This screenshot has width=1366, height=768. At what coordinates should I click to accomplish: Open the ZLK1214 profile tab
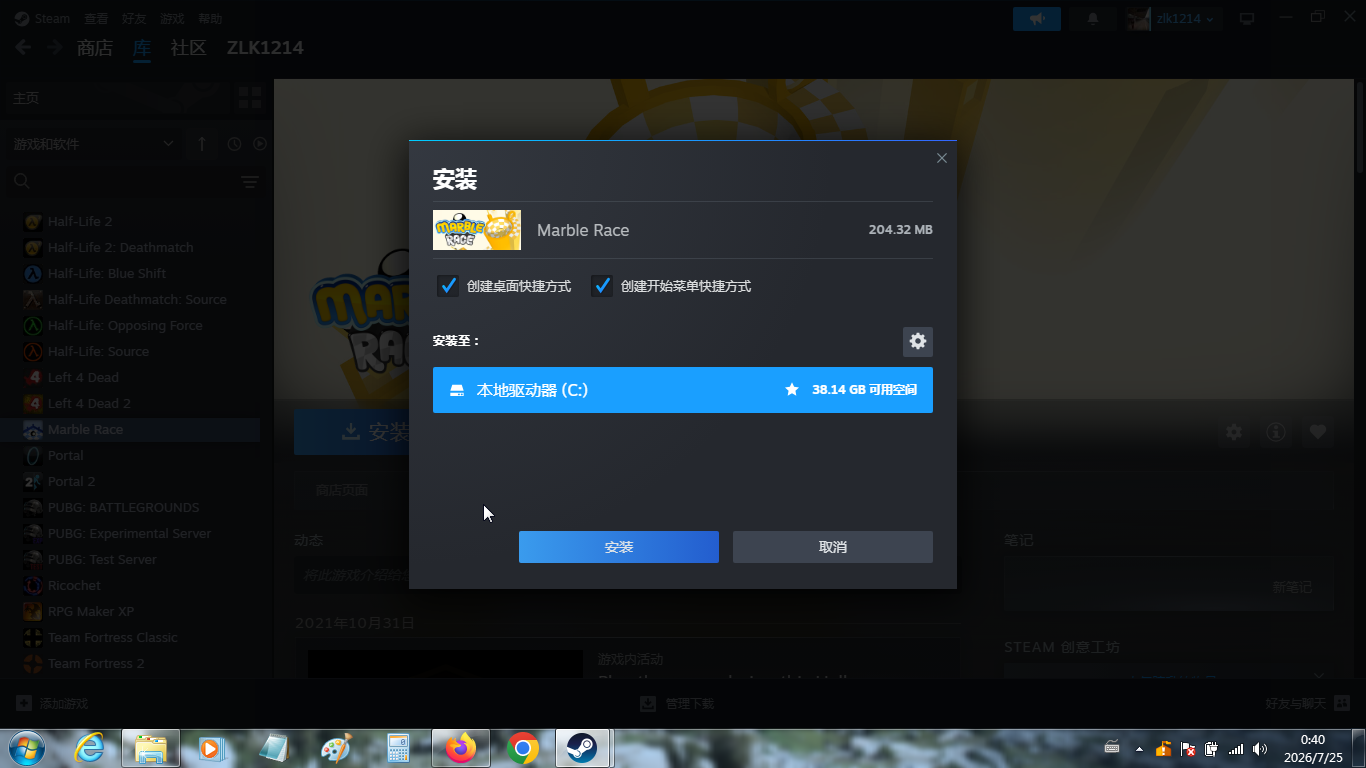[x=265, y=48]
